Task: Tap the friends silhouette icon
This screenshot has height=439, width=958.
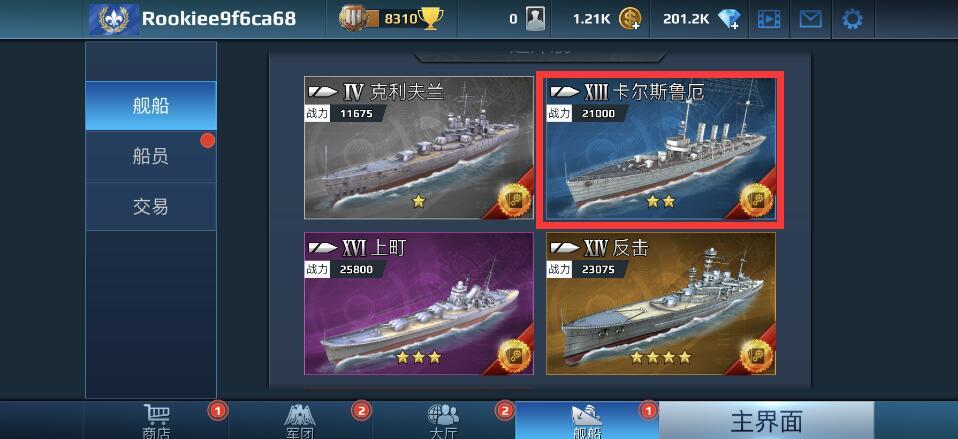Action: pos(536,19)
